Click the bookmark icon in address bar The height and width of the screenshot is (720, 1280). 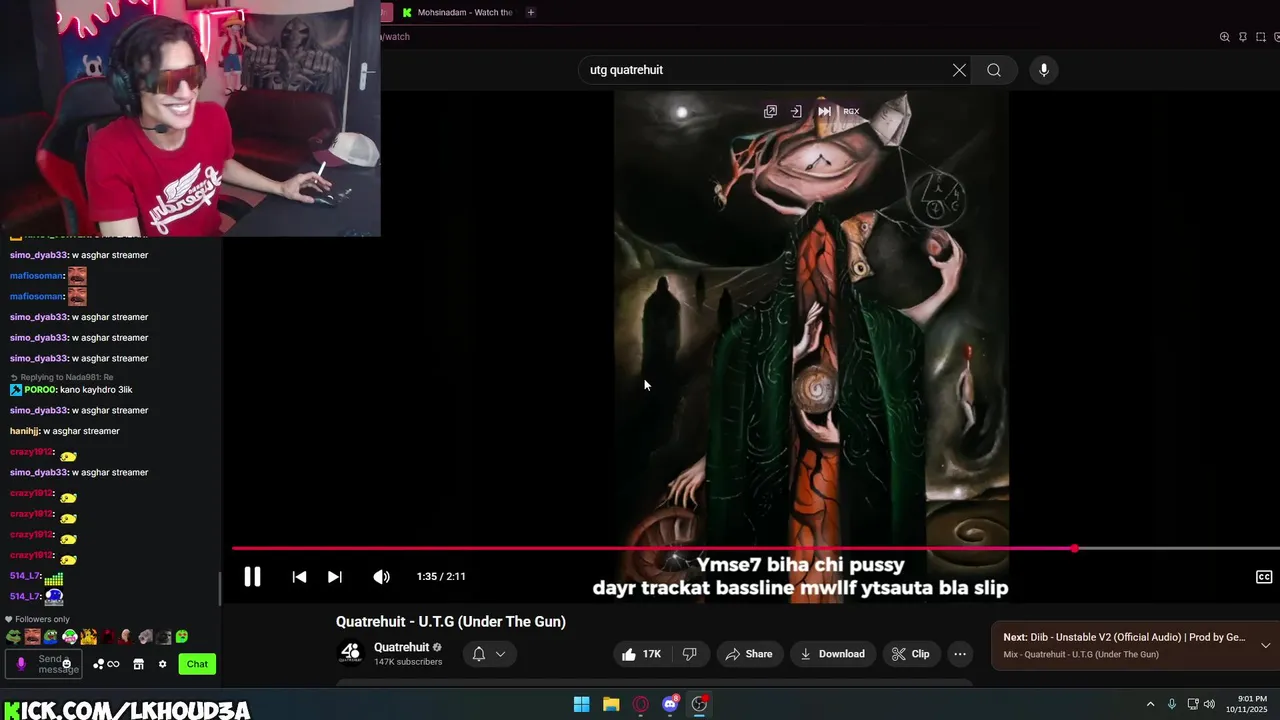(x=1243, y=37)
